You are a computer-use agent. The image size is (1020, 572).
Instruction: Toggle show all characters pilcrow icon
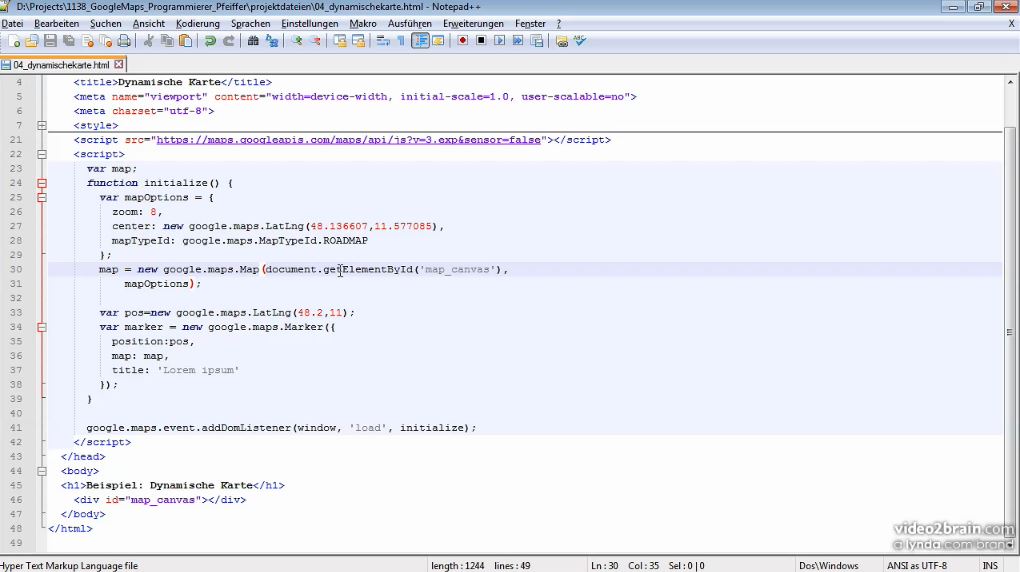[x=401, y=41]
